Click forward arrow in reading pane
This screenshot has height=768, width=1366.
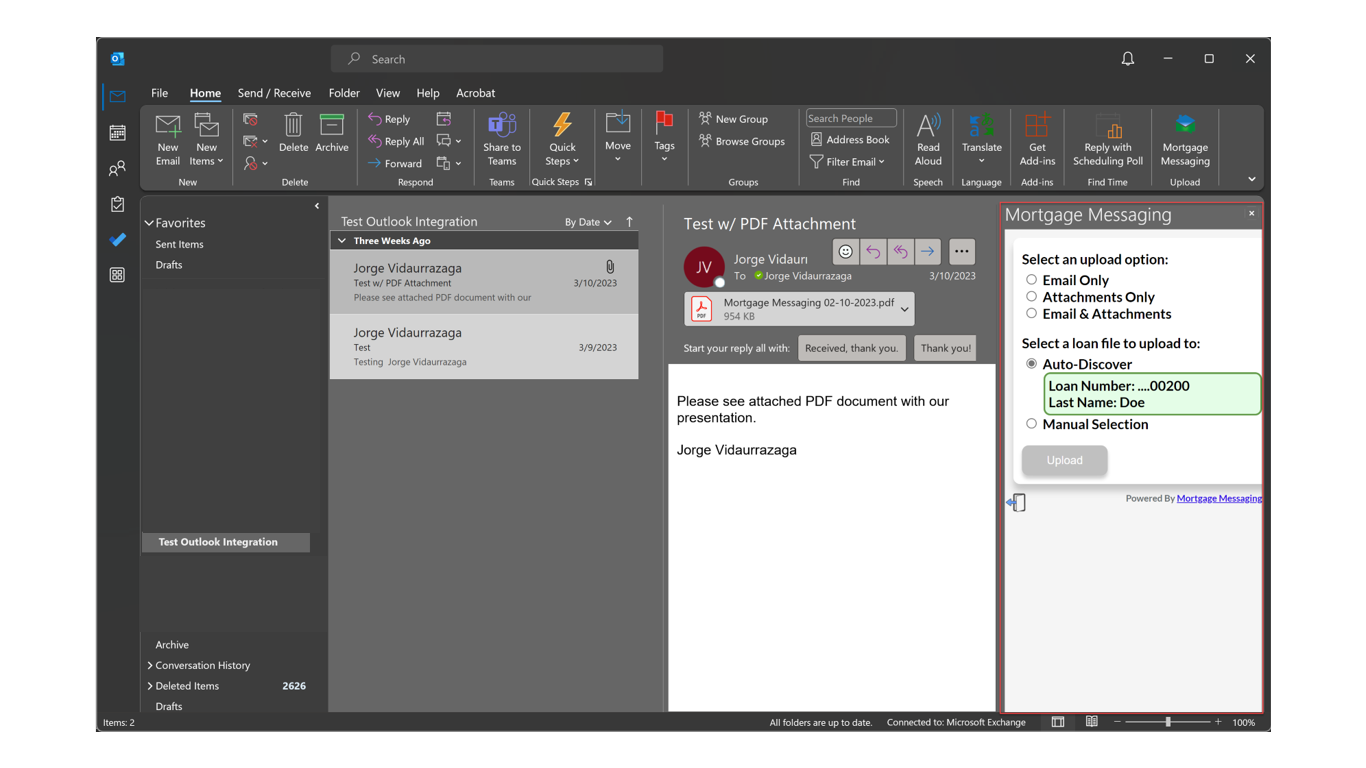pyautogui.click(x=928, y=252)
